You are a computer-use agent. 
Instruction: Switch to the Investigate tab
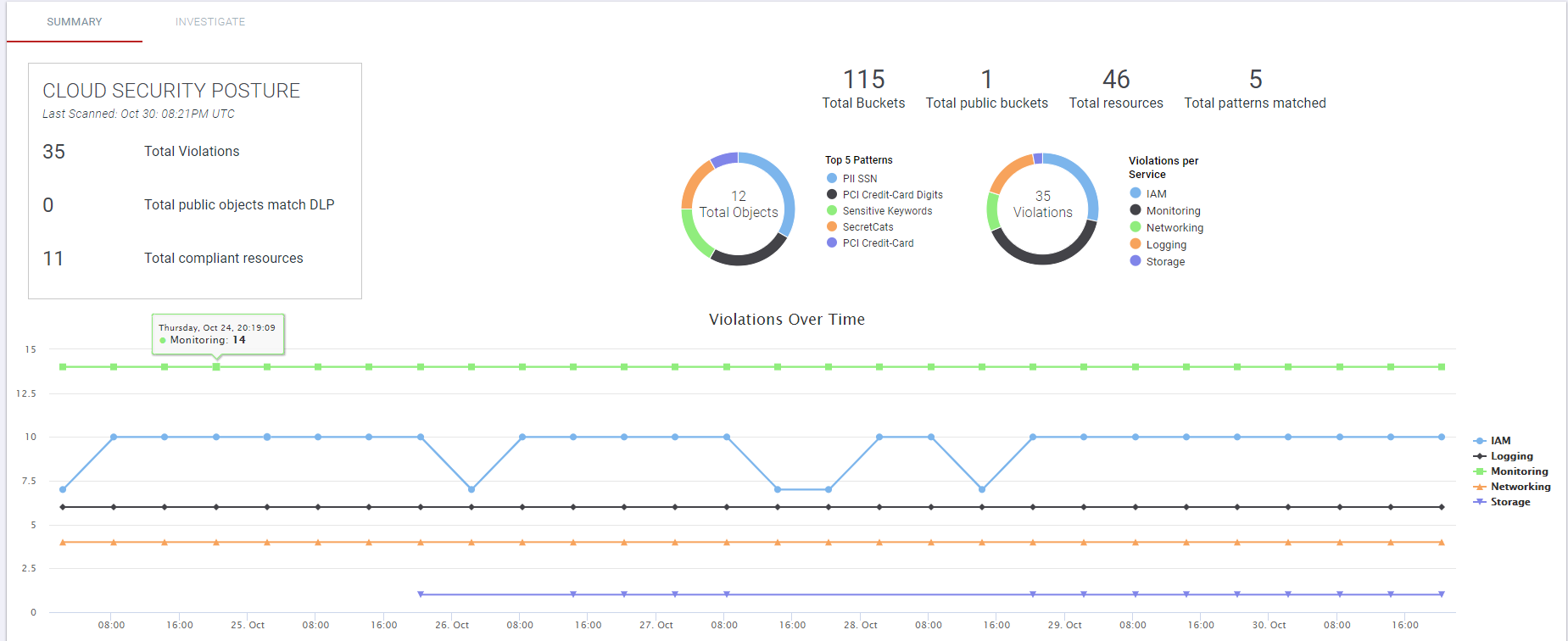pos(210,22)
